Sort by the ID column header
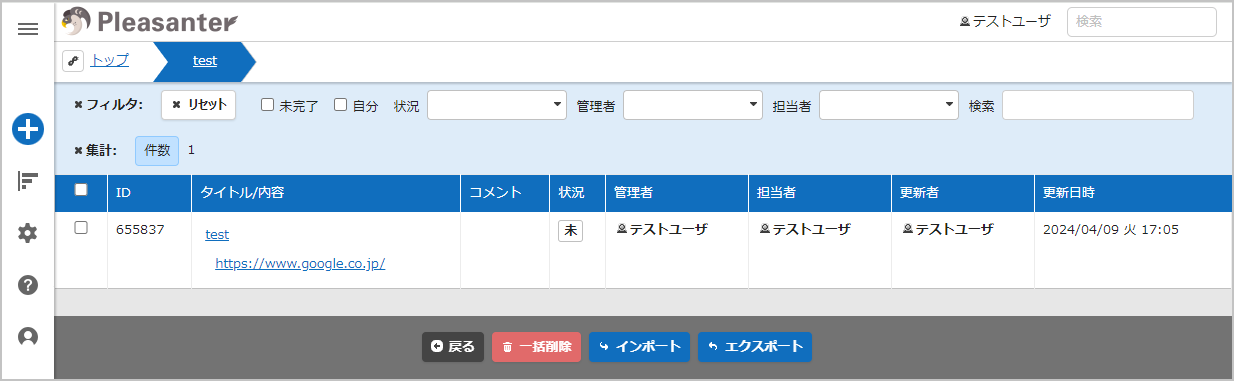The width and height of the screenshot is (1234, 381). click(149, 193)
